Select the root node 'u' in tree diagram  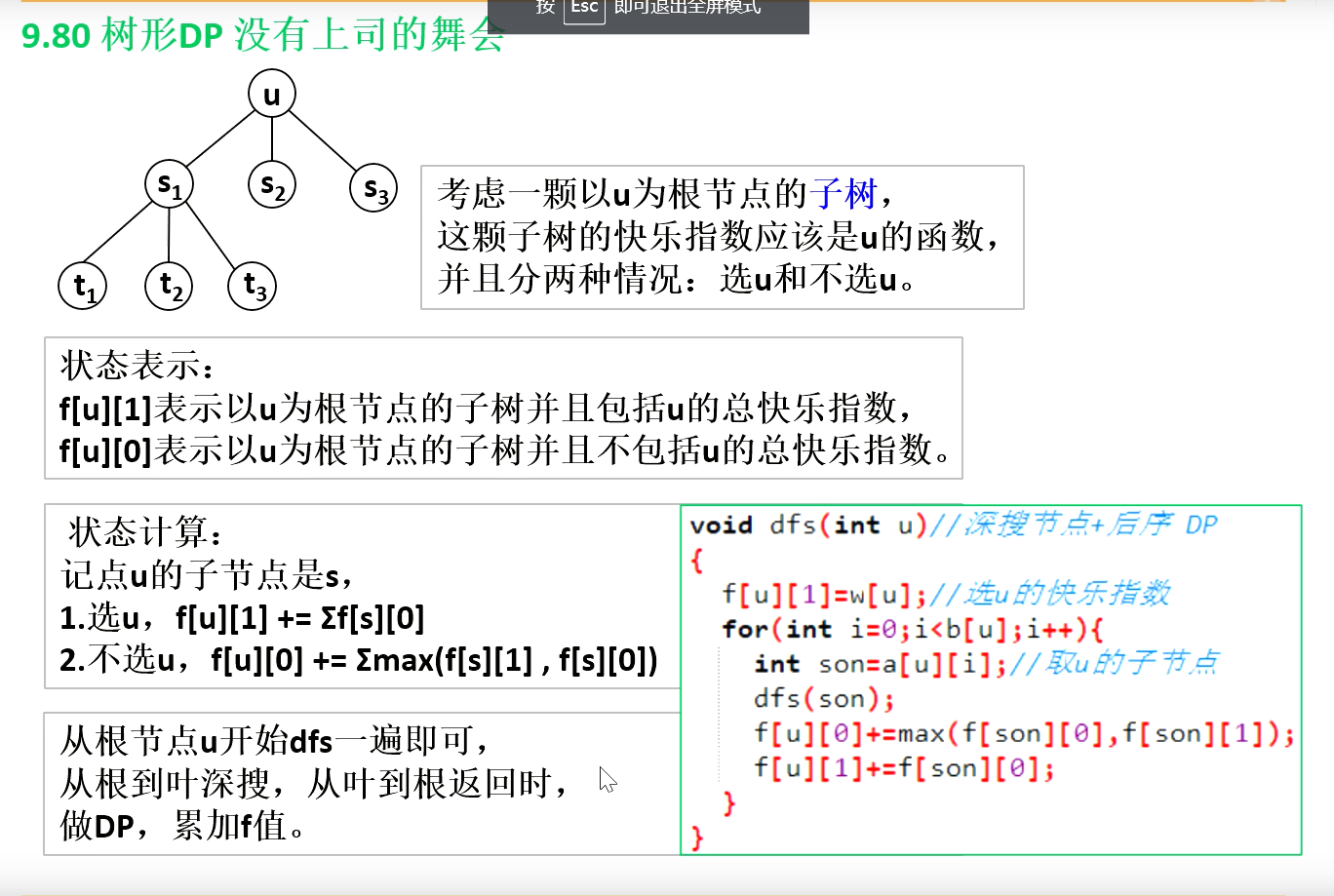[272, 95]
